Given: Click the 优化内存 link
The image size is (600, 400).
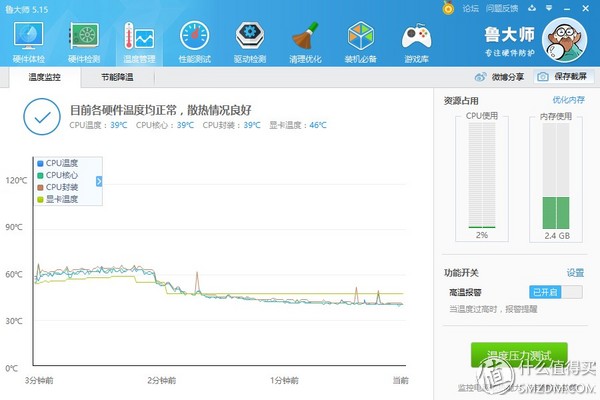Looking at the screenshot, I should (568, 100).
